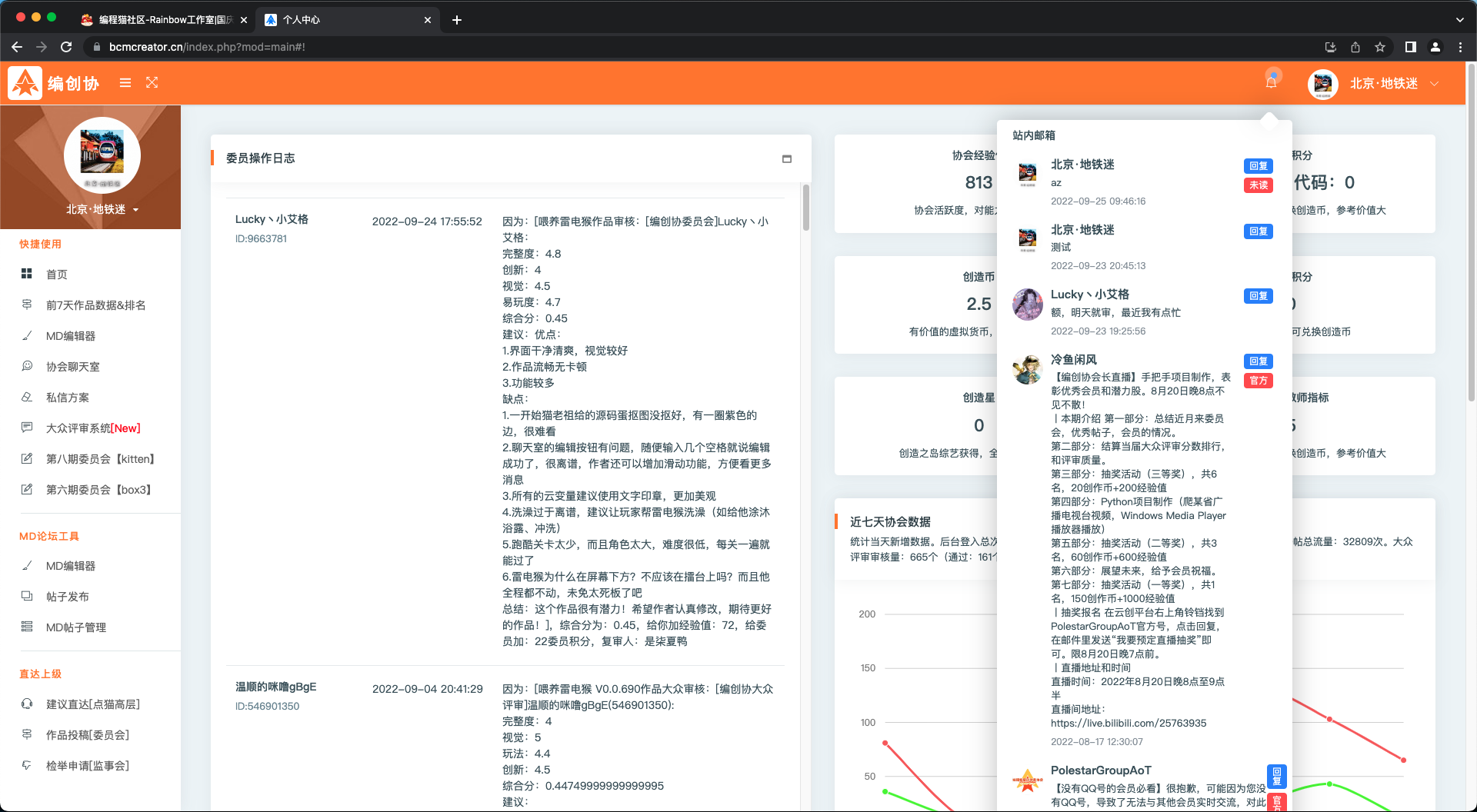The height and width of the screenshot is (812, 1477).
Task: Open the first MD编辑器 under 快捷使用
Action: click(71, 336)
